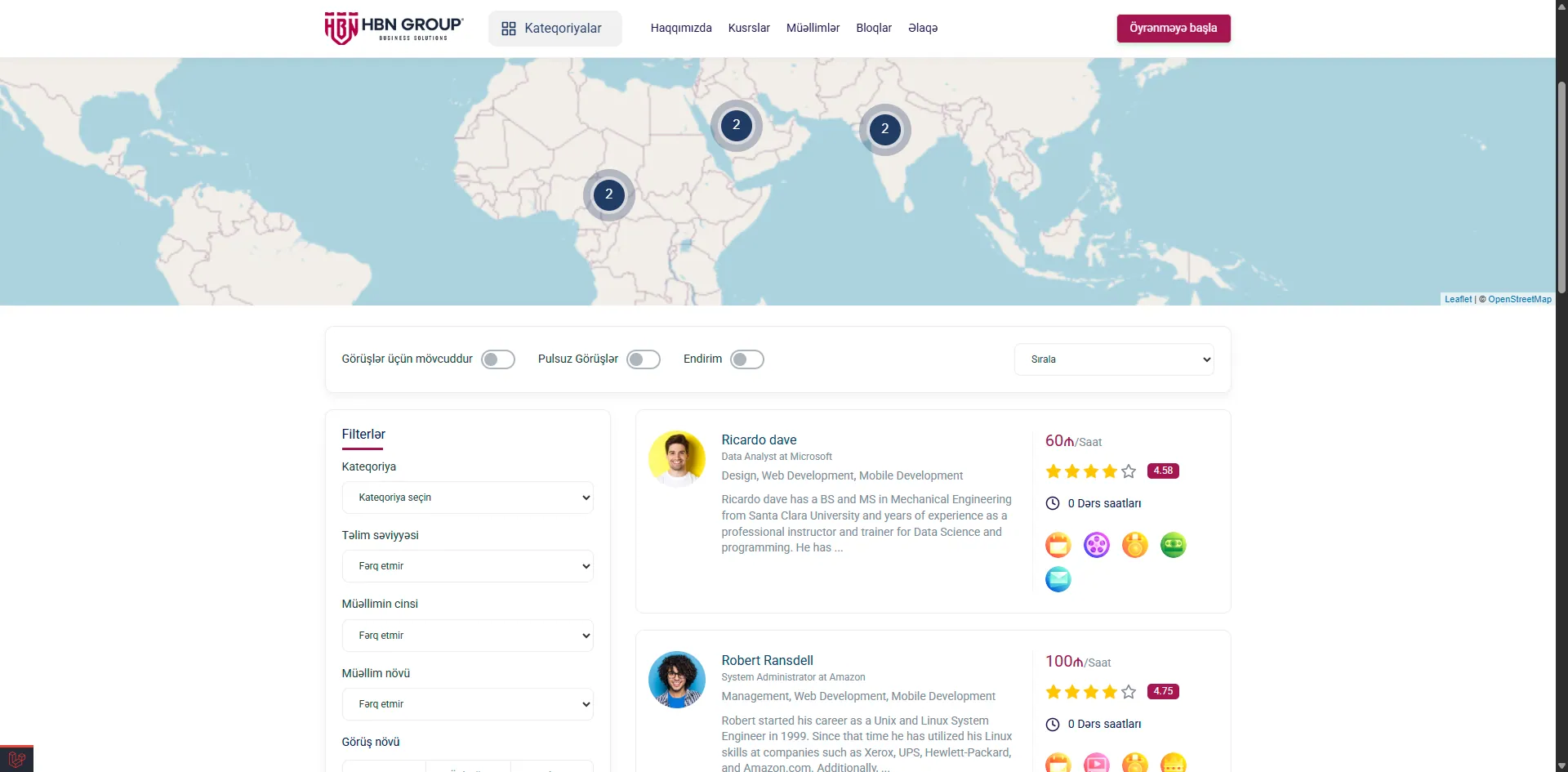This screenshot has width=1568, height=772.
Task: Open the Müəllimin cinsi dropdown
Action: 467,636
